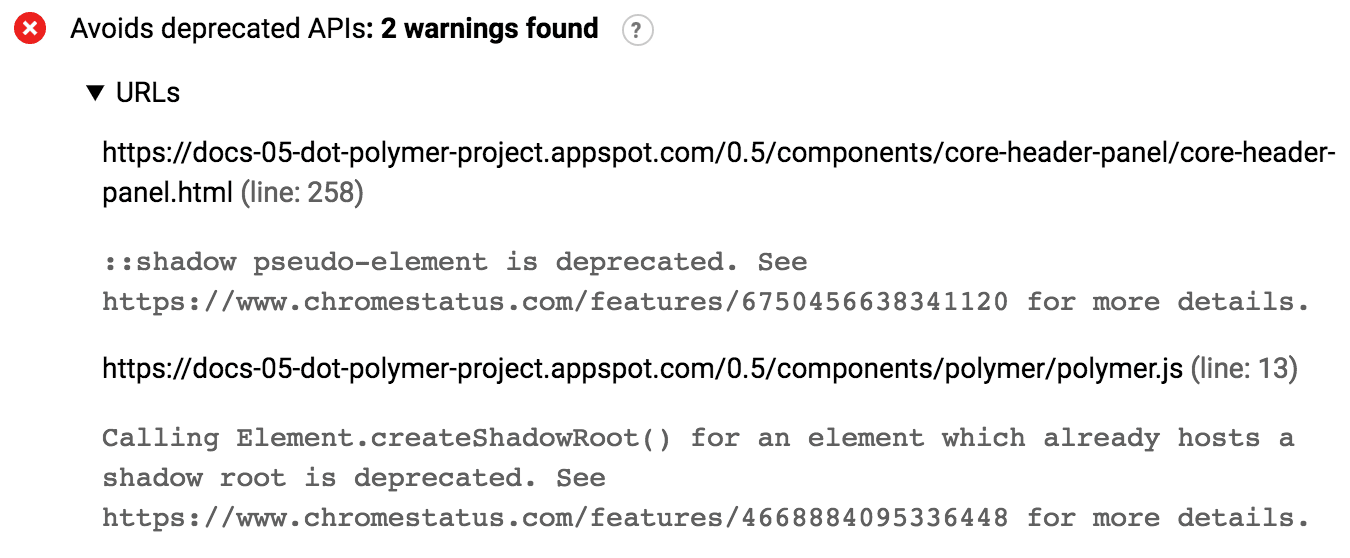Open the help question mark icon

tap(637, 31)
